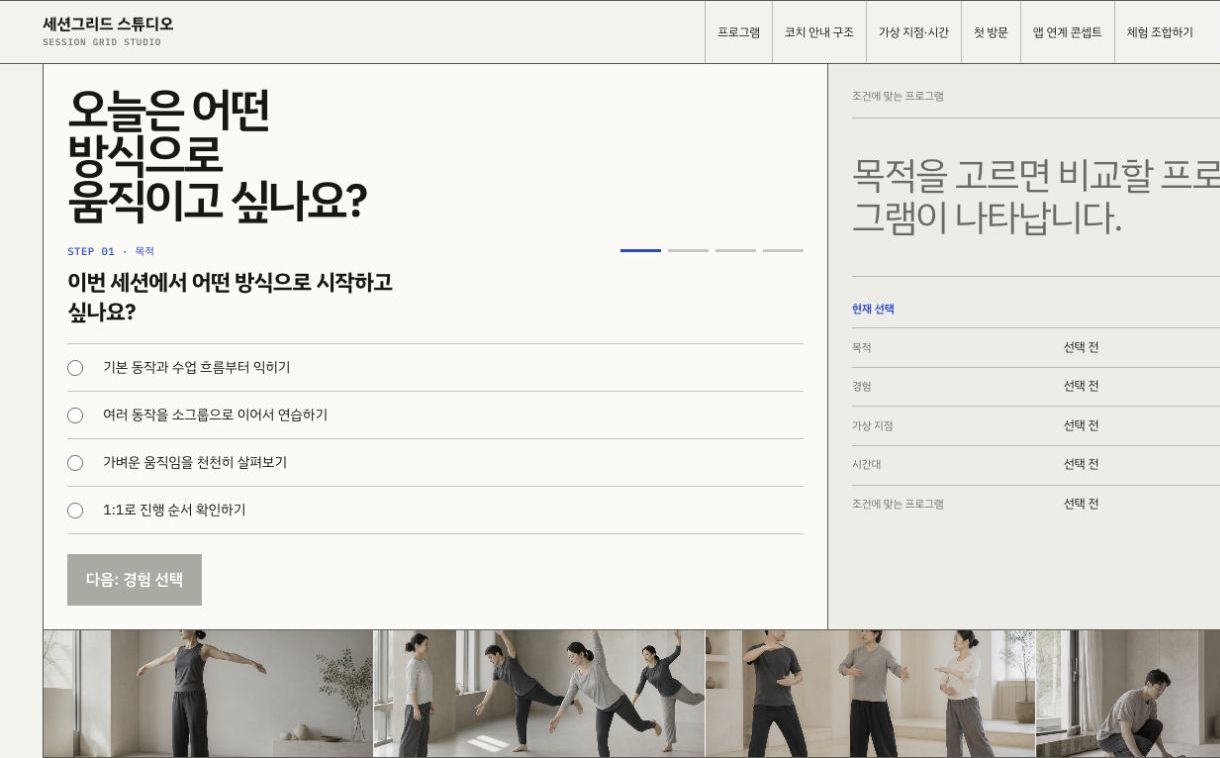Click 목적을 고르면 비교할 프로그램이 나타납니다 text
The height and width of the screenshot is (758, 1220).
tap(1036, 196)
